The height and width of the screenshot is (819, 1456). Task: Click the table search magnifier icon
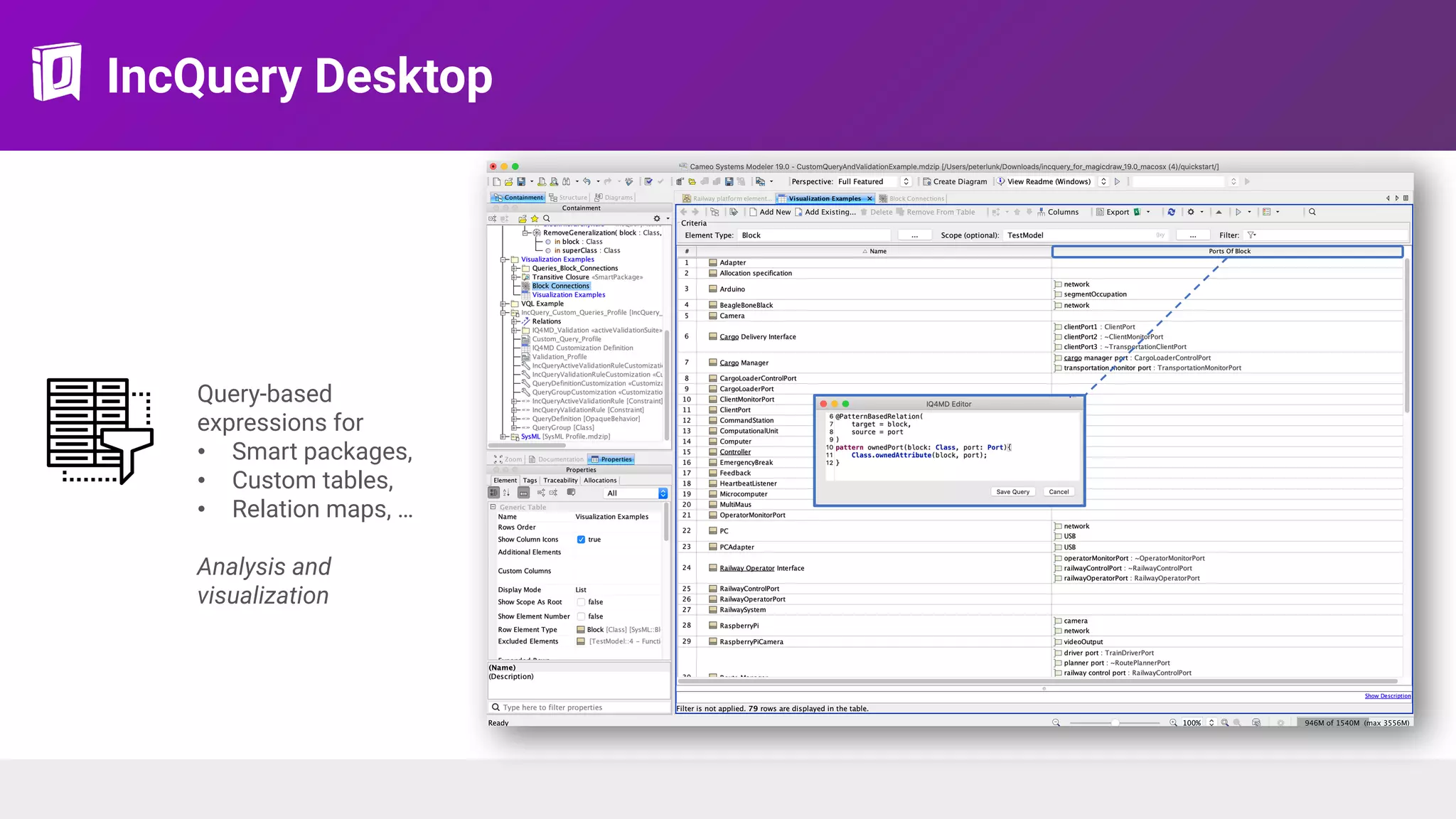point(1312,212)
